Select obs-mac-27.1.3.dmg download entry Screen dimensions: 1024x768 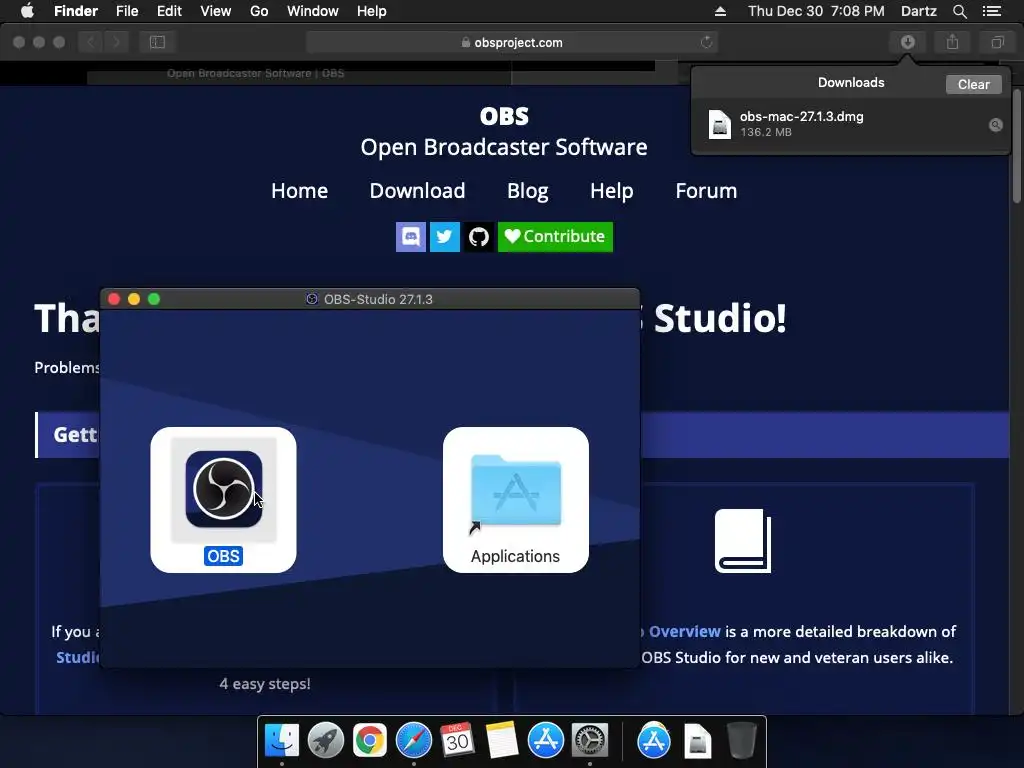click(850, 124)
